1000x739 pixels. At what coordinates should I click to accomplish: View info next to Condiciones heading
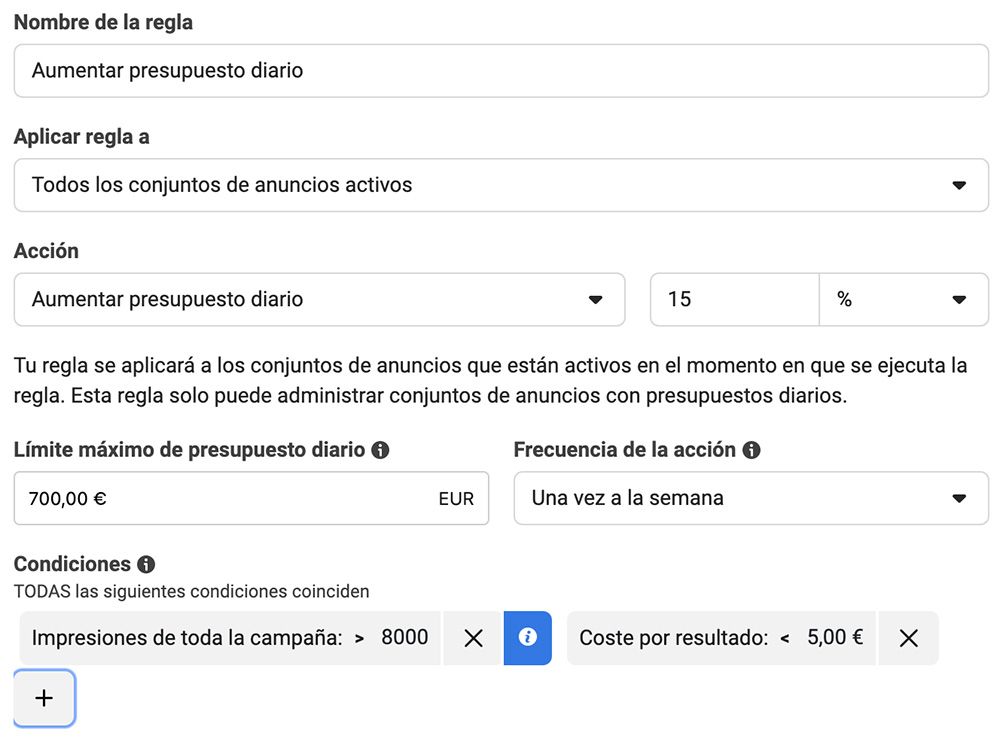[147, 564]
